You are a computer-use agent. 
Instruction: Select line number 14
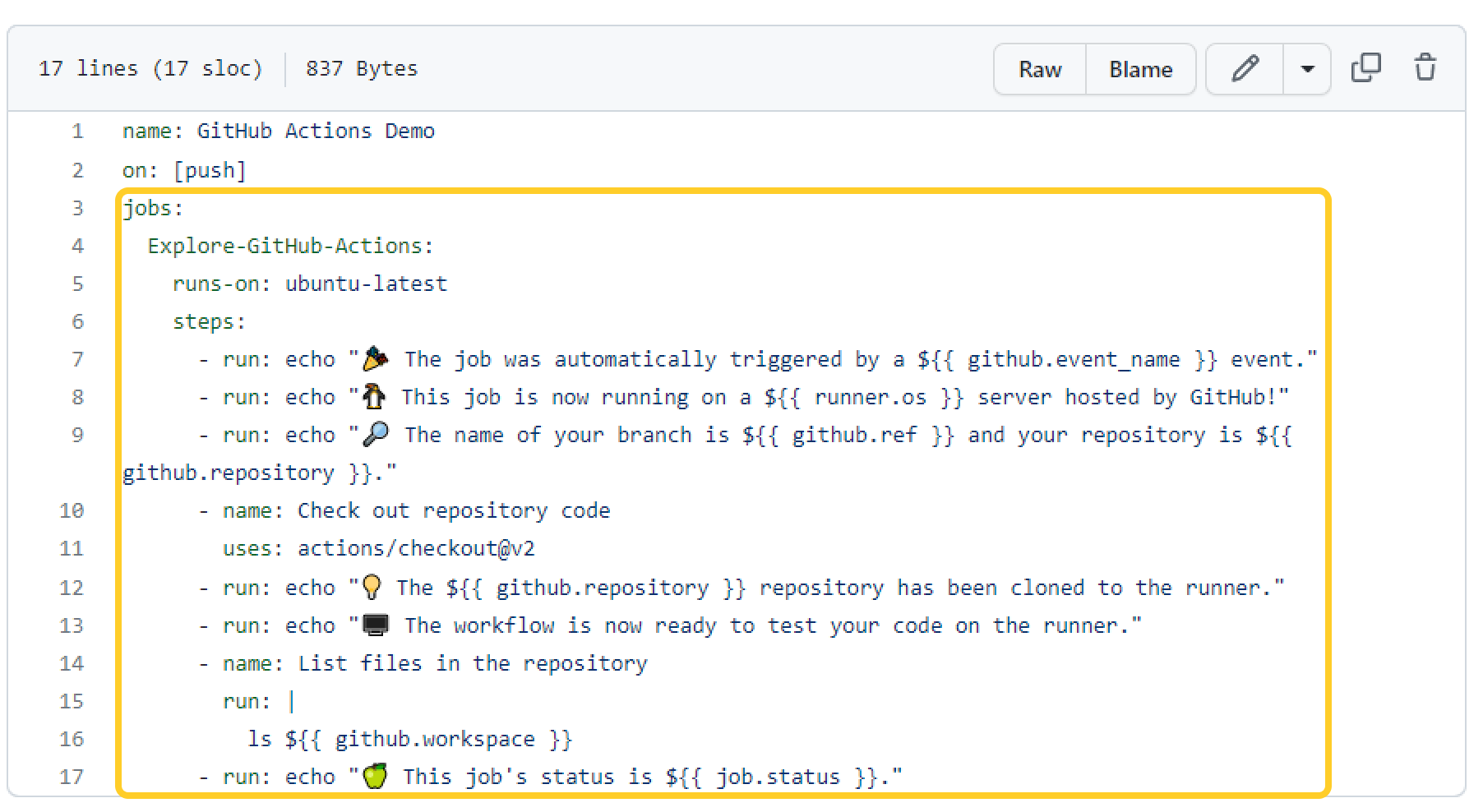coord(72,663)
